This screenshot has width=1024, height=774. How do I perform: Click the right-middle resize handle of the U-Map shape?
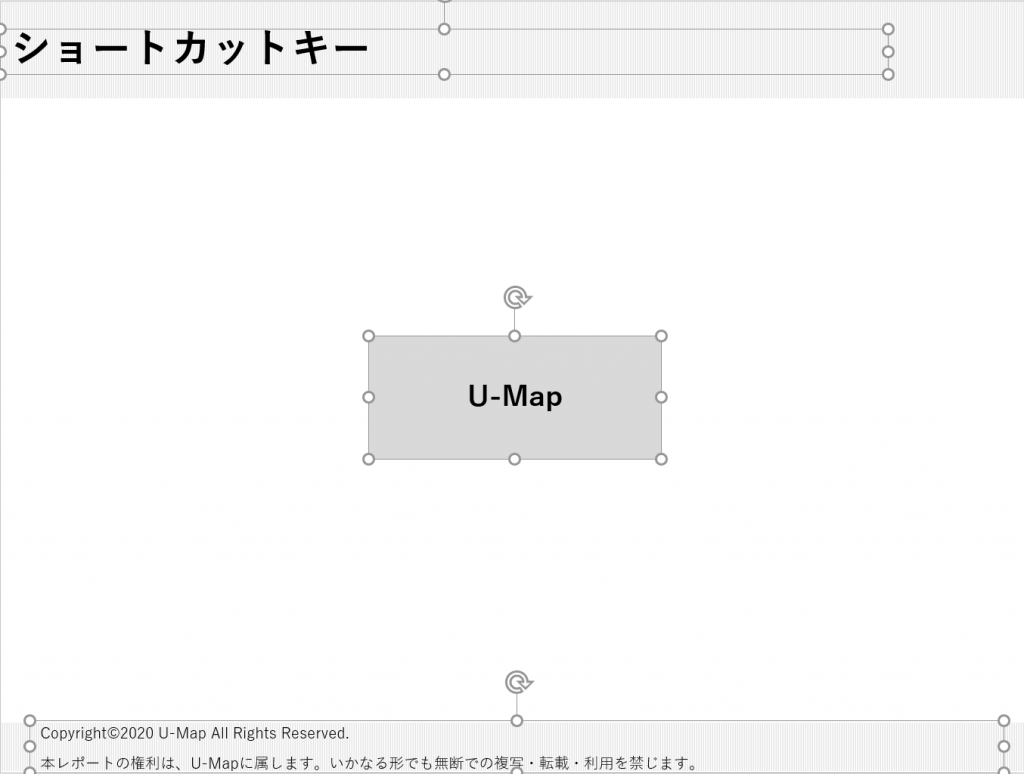pos(661,397)
